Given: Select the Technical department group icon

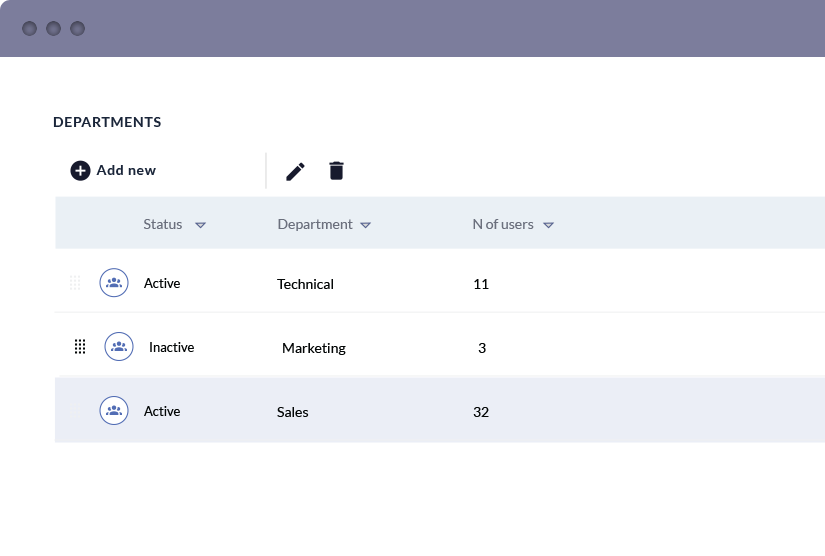Looking at the screenshot, I should pos(114,282).
